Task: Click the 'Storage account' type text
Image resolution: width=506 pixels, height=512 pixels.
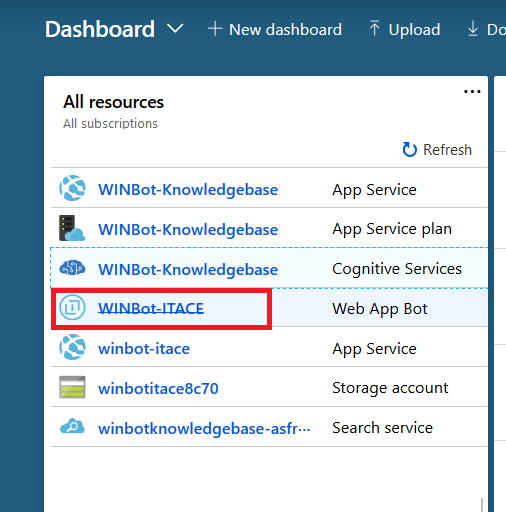Action: [x=390, y=388]
